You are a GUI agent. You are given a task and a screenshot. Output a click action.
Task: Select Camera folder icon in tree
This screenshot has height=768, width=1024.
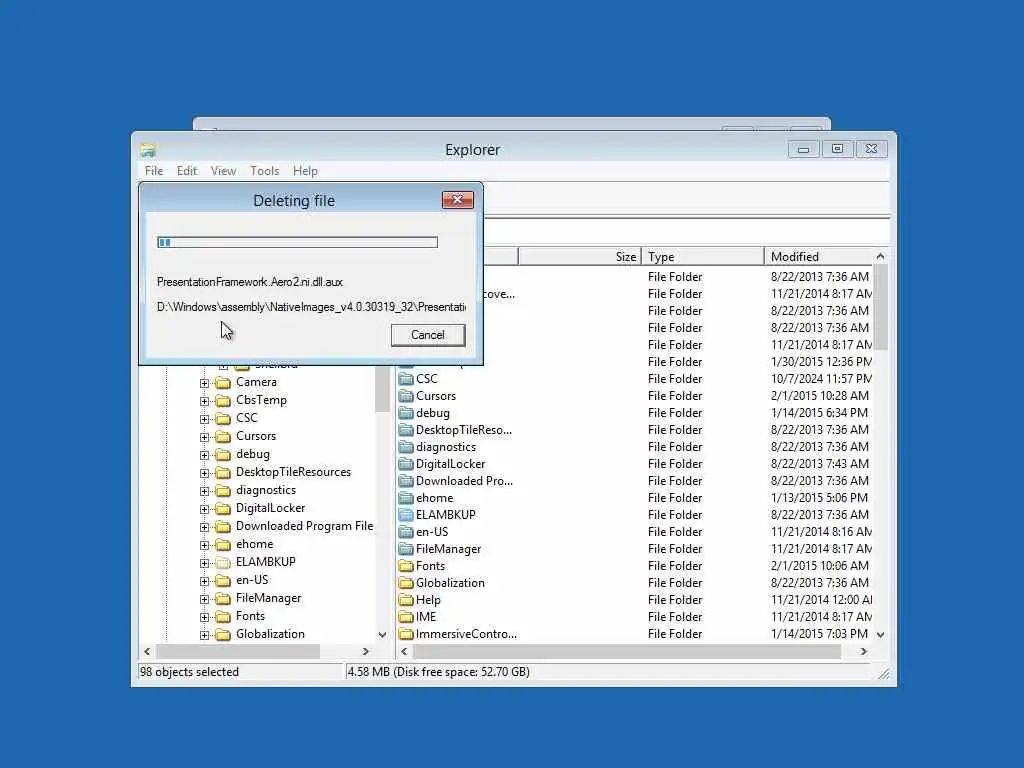pos(223,383)
